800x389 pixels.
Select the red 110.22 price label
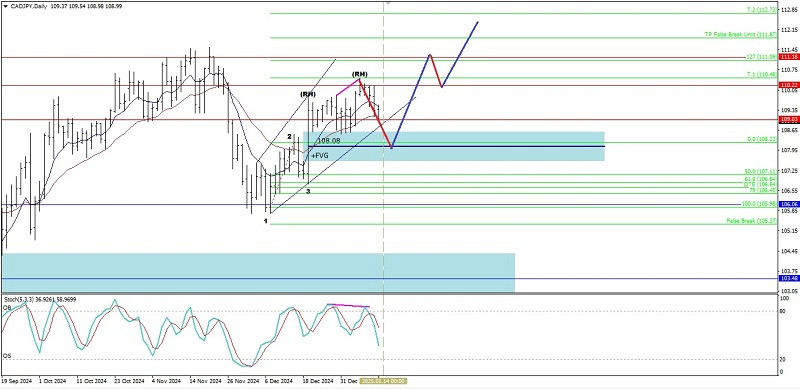tap(789, 85)
